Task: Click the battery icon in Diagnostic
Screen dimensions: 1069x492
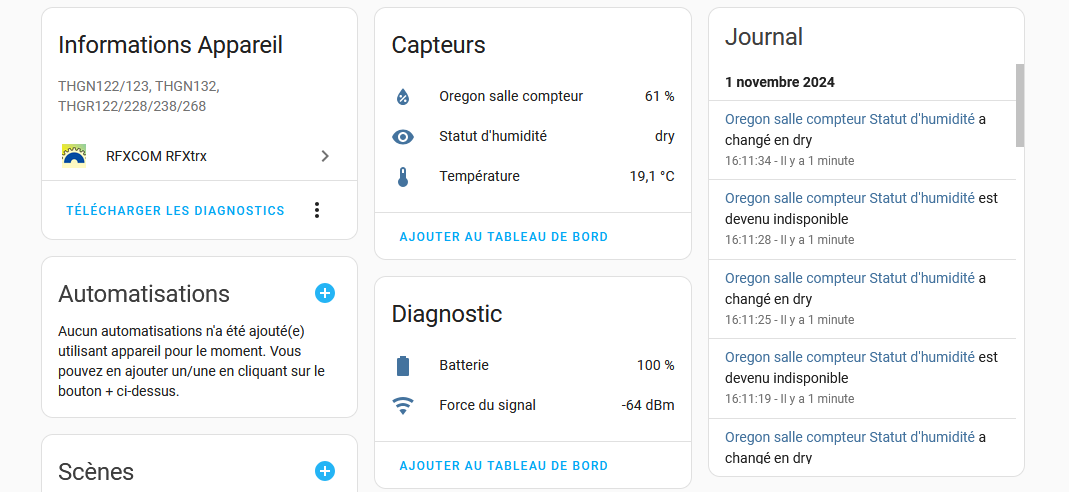Action: pyautogui.click(x=403, y=365)
